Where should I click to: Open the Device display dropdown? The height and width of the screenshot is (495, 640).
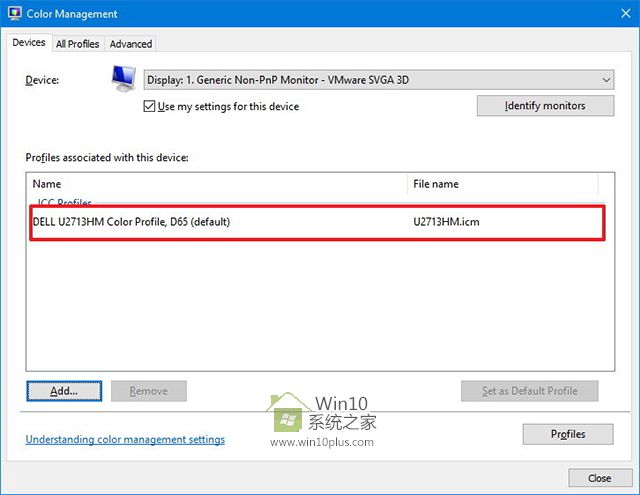(x=378, y=80)
